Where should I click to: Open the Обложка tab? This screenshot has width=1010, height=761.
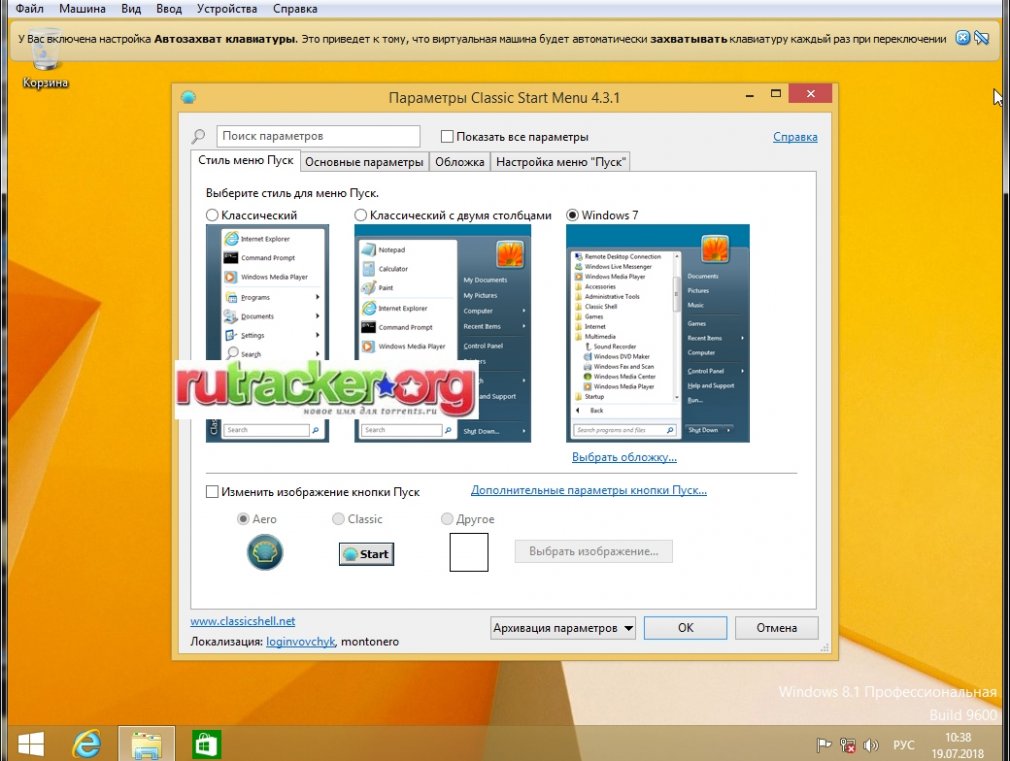click(459, 162)
